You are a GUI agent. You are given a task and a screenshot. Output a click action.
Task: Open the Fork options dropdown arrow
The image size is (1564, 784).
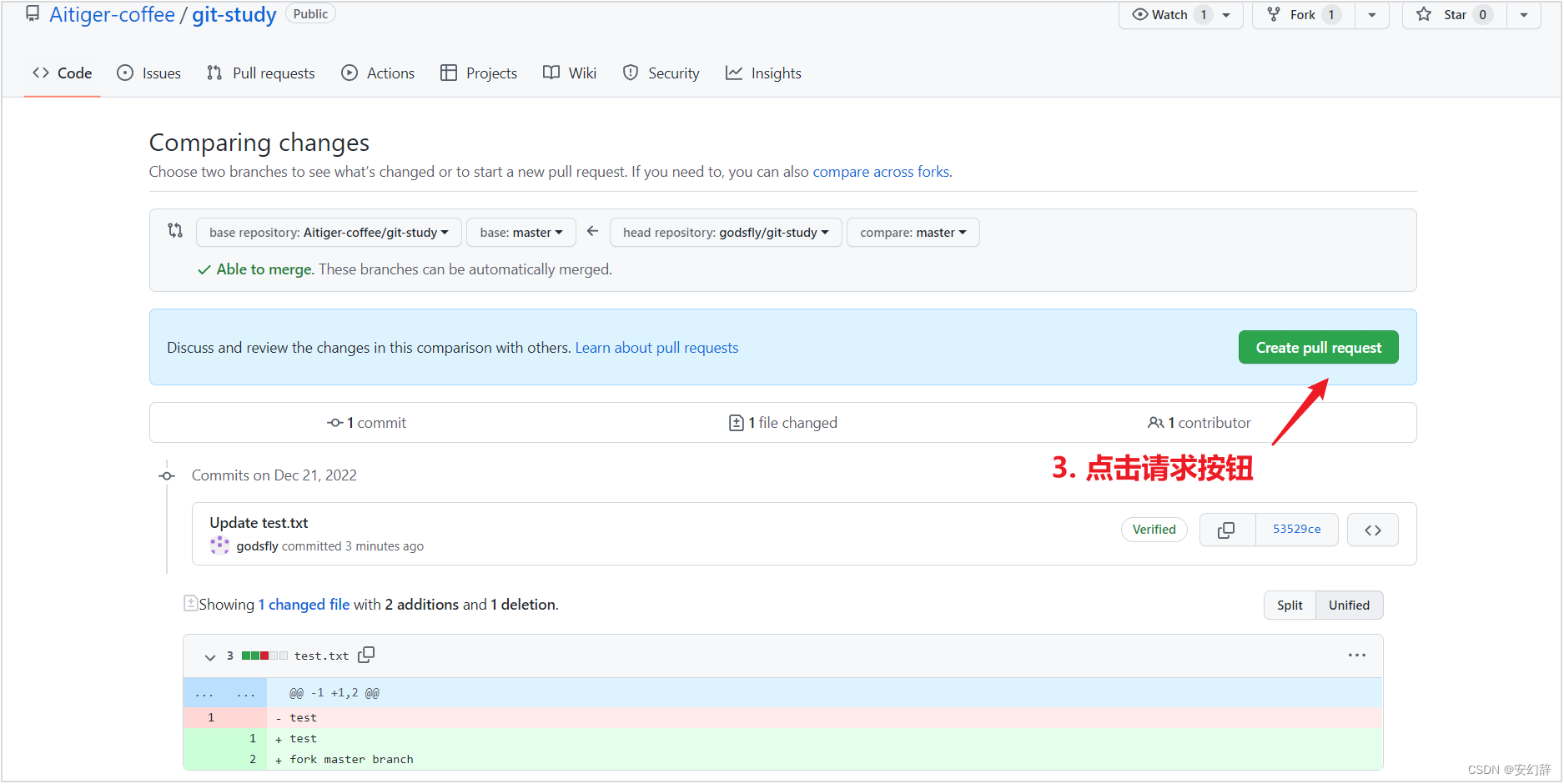(1372, 15)
